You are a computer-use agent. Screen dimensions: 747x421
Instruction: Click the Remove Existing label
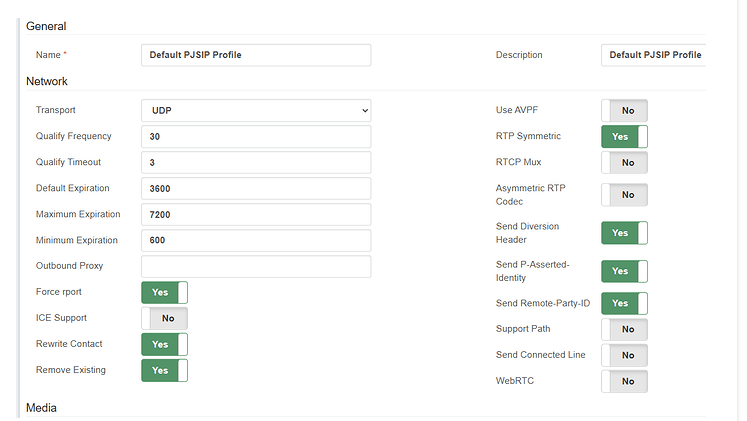71,370
